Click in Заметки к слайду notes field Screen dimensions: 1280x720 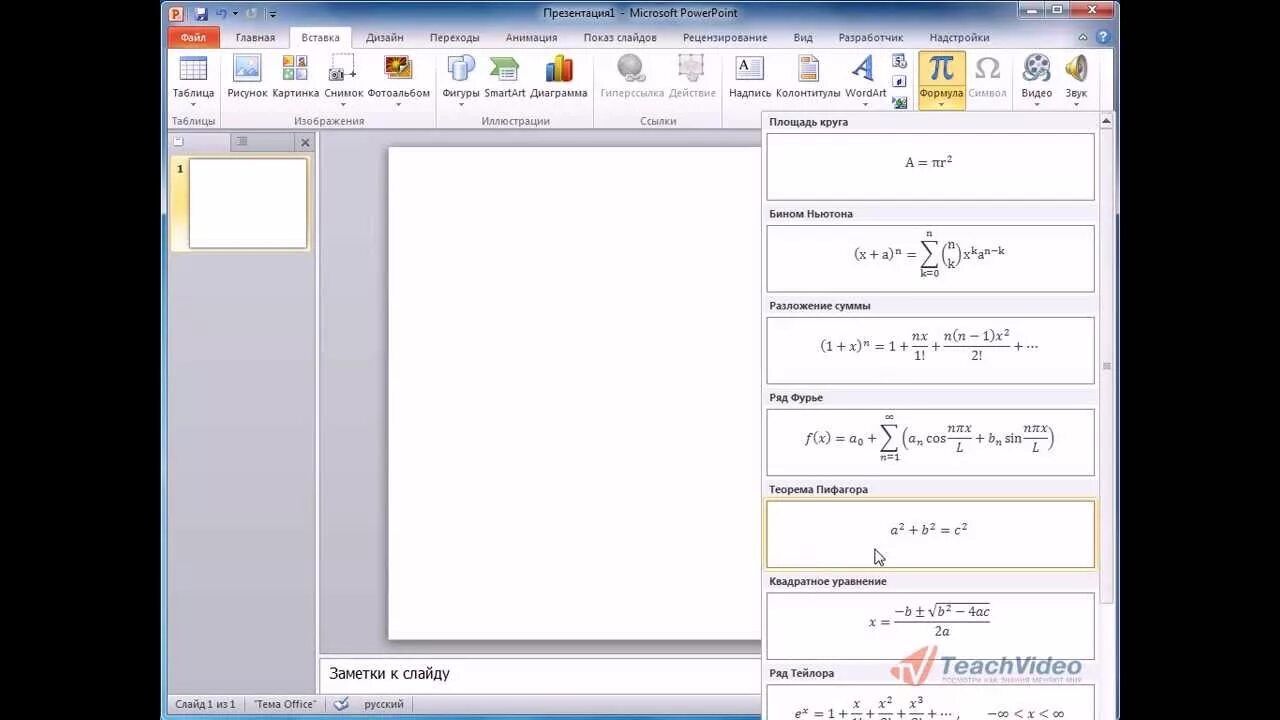click(540, 674)
